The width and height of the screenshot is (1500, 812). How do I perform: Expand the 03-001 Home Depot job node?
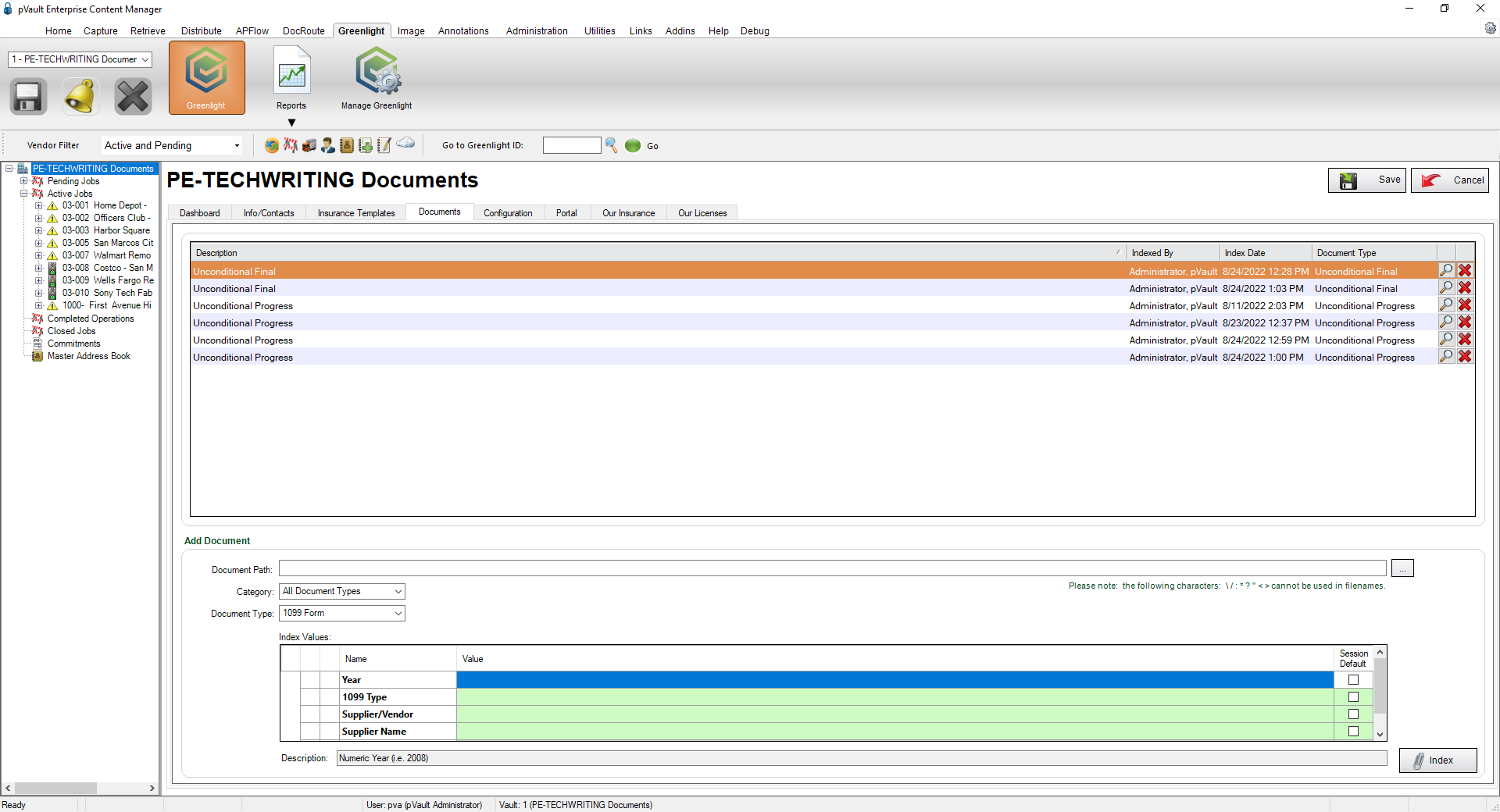(x=38, y=206)
